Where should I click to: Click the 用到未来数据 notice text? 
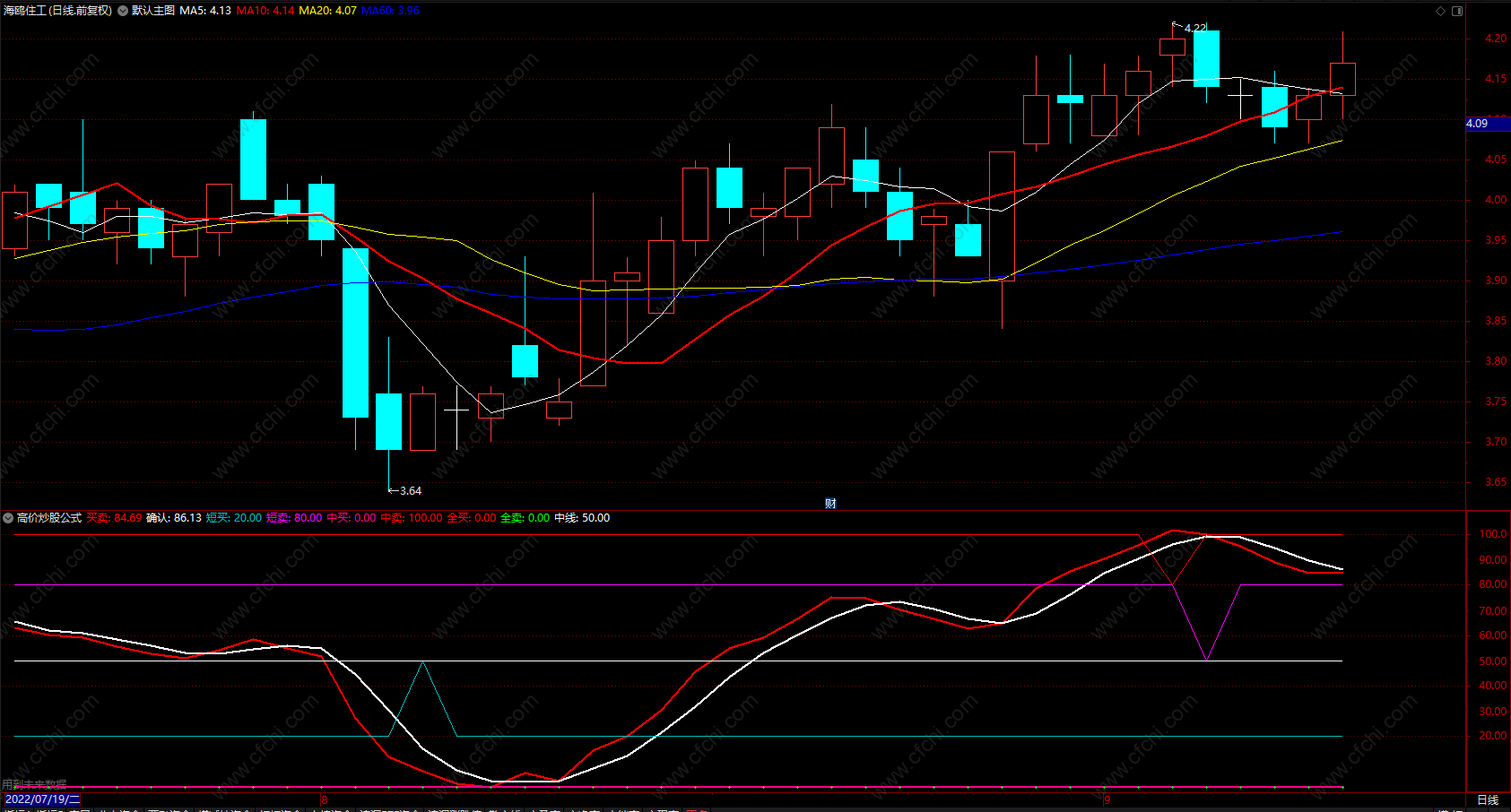click(x=34, y=784)
